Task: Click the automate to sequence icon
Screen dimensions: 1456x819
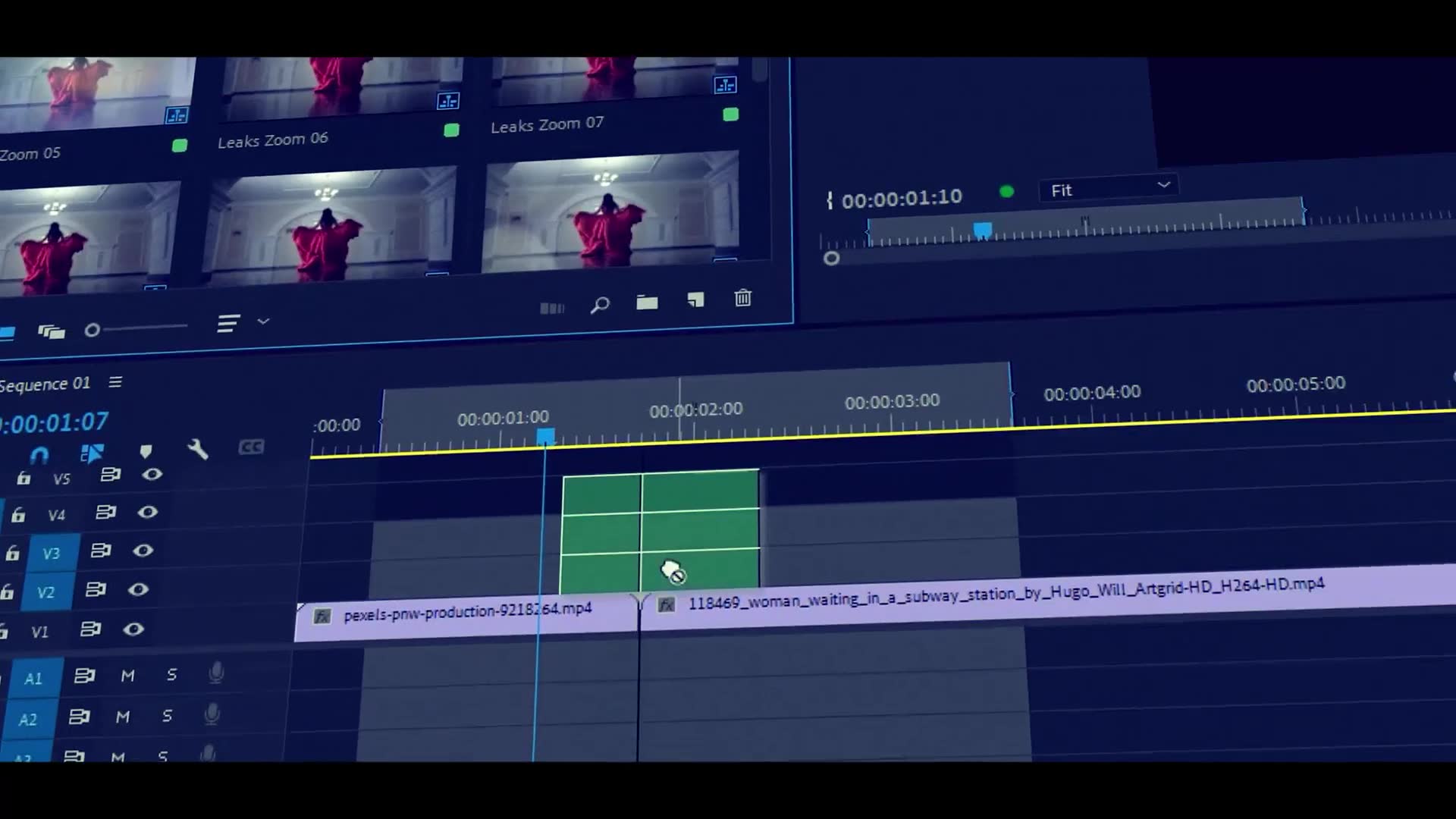Action: click(552, 308)
